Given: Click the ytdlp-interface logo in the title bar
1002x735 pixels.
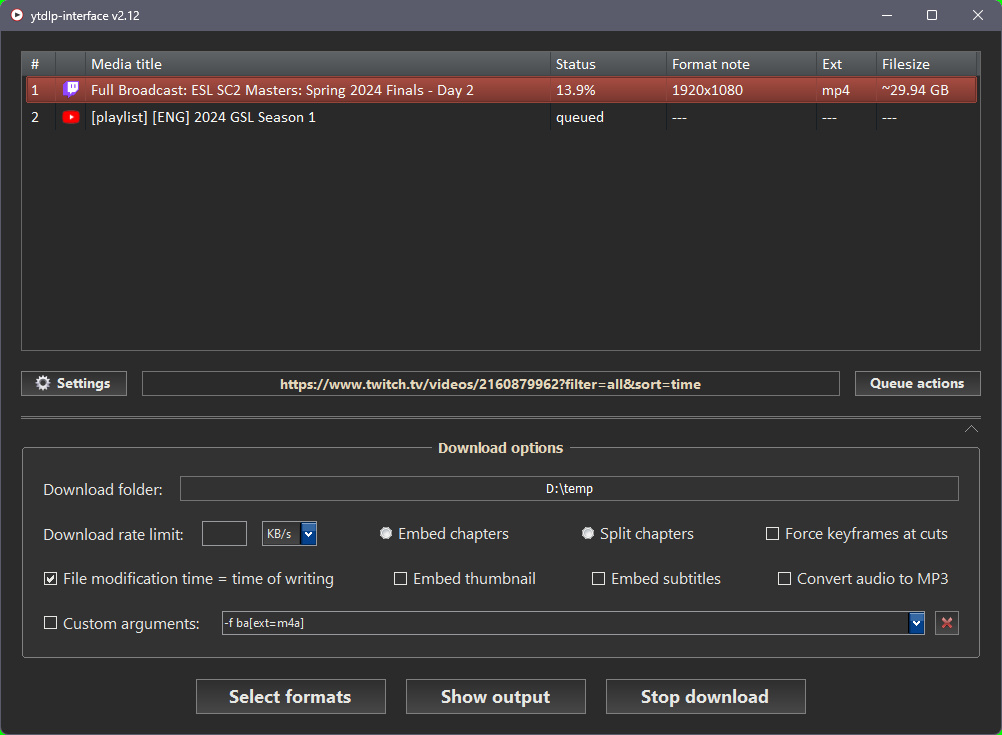Looking at the screenshot, I should (16, 15).
